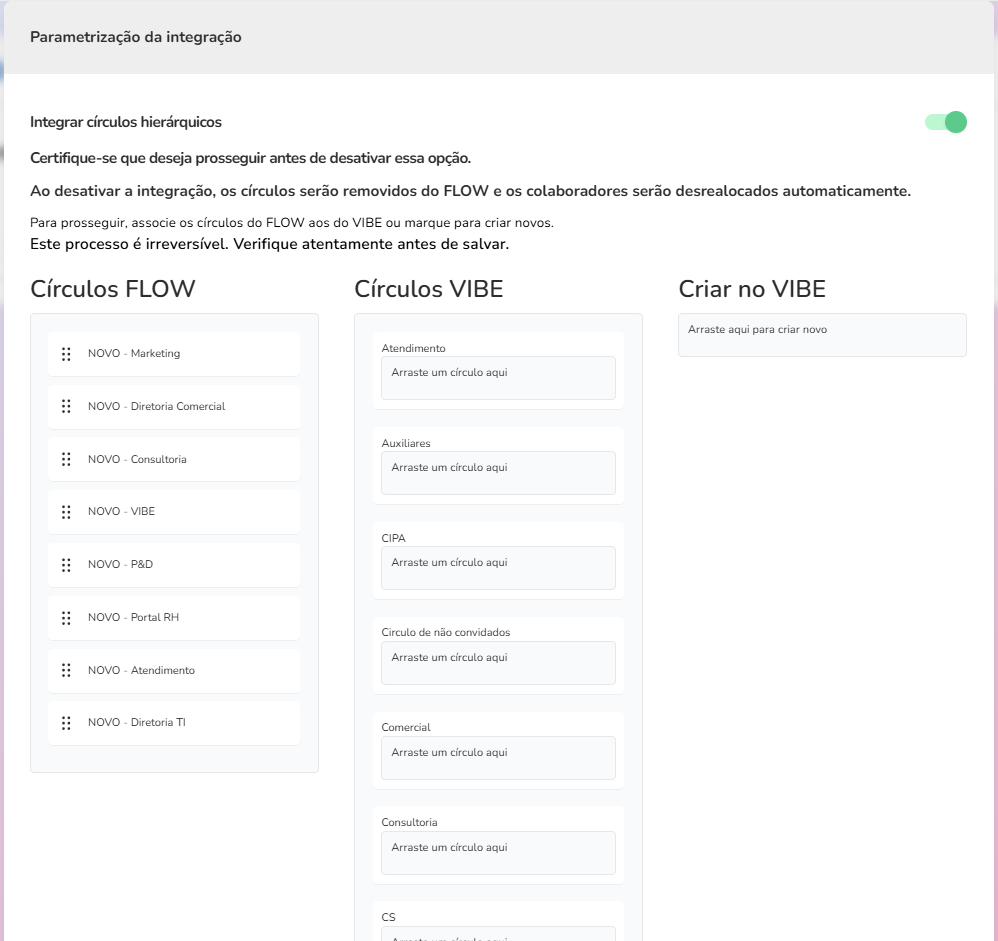Click the NOVO - Portal RH item text
The height and width of the screenshot is (941, 998).
pyautogui.click(x=134, y=618)
